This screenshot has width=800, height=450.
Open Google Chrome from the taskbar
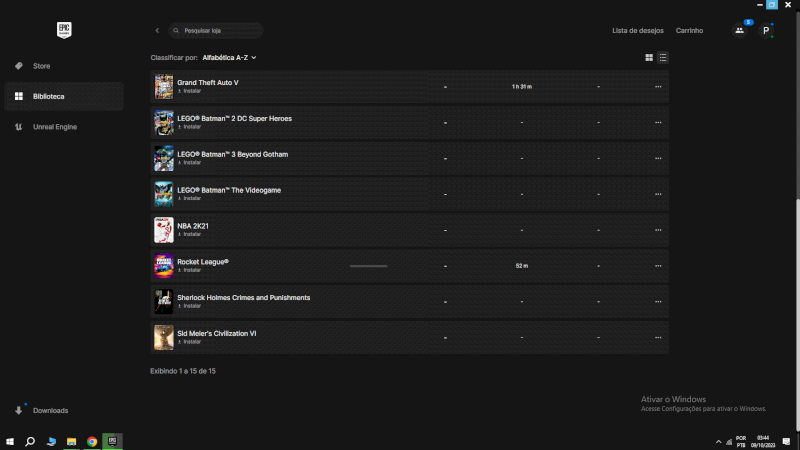pos(92,441)
